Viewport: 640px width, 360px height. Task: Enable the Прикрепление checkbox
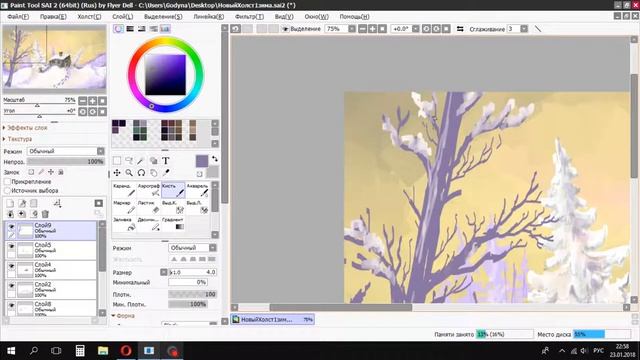click(7, 182)
